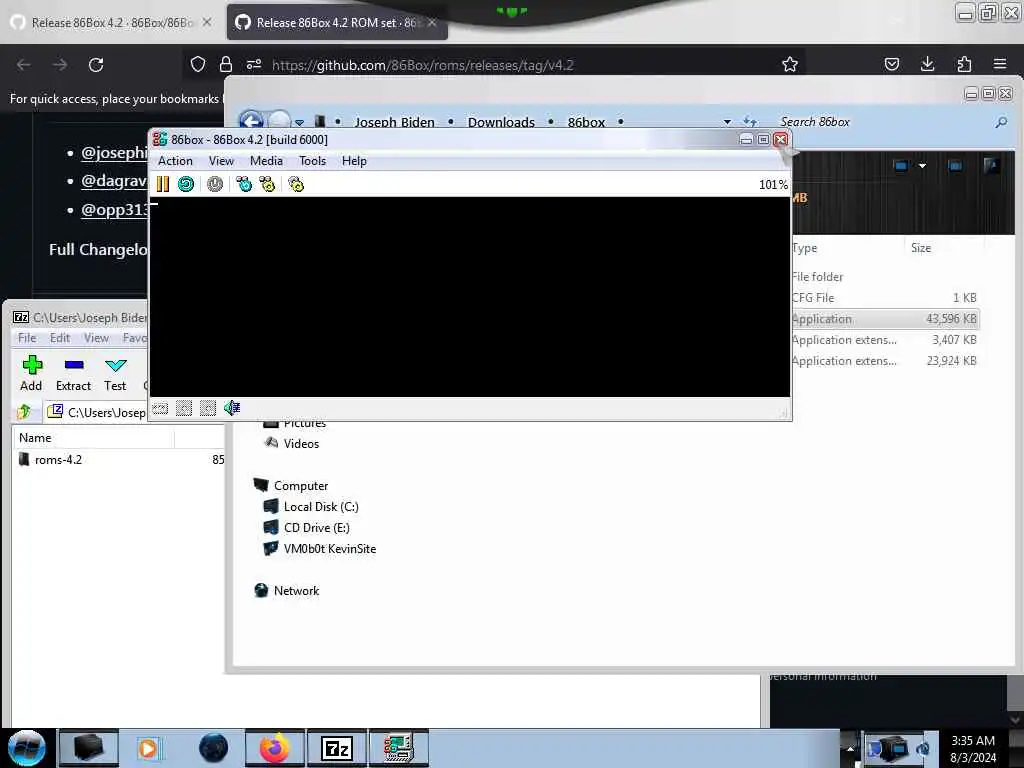The width and height of the screenshot is (1024, 768).
Task: Open Firefox downloads panel
Action: coord(927,64)
